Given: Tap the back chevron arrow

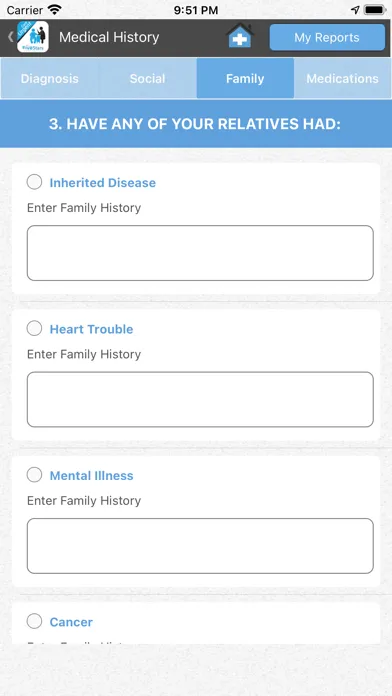Looking at the screenshot, I should click(x=10, y=37).
